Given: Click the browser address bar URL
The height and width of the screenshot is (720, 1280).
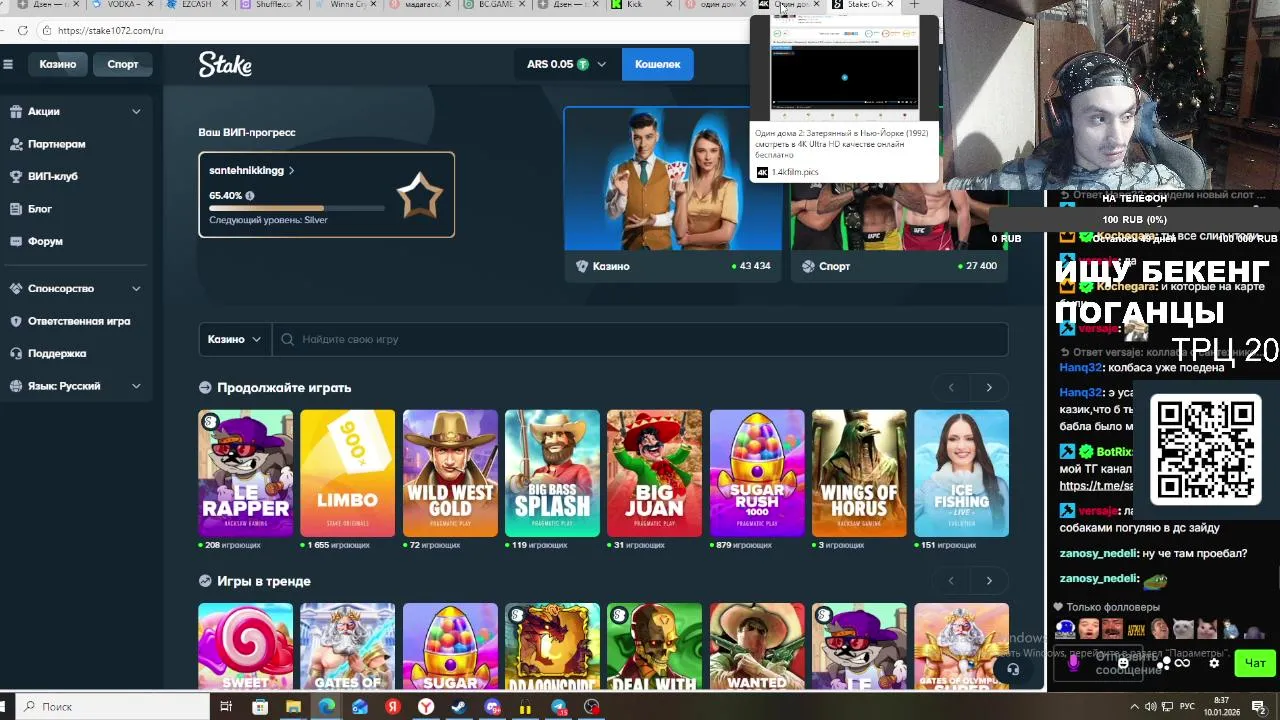Looking at the screenshot, I should pos(110,31).
